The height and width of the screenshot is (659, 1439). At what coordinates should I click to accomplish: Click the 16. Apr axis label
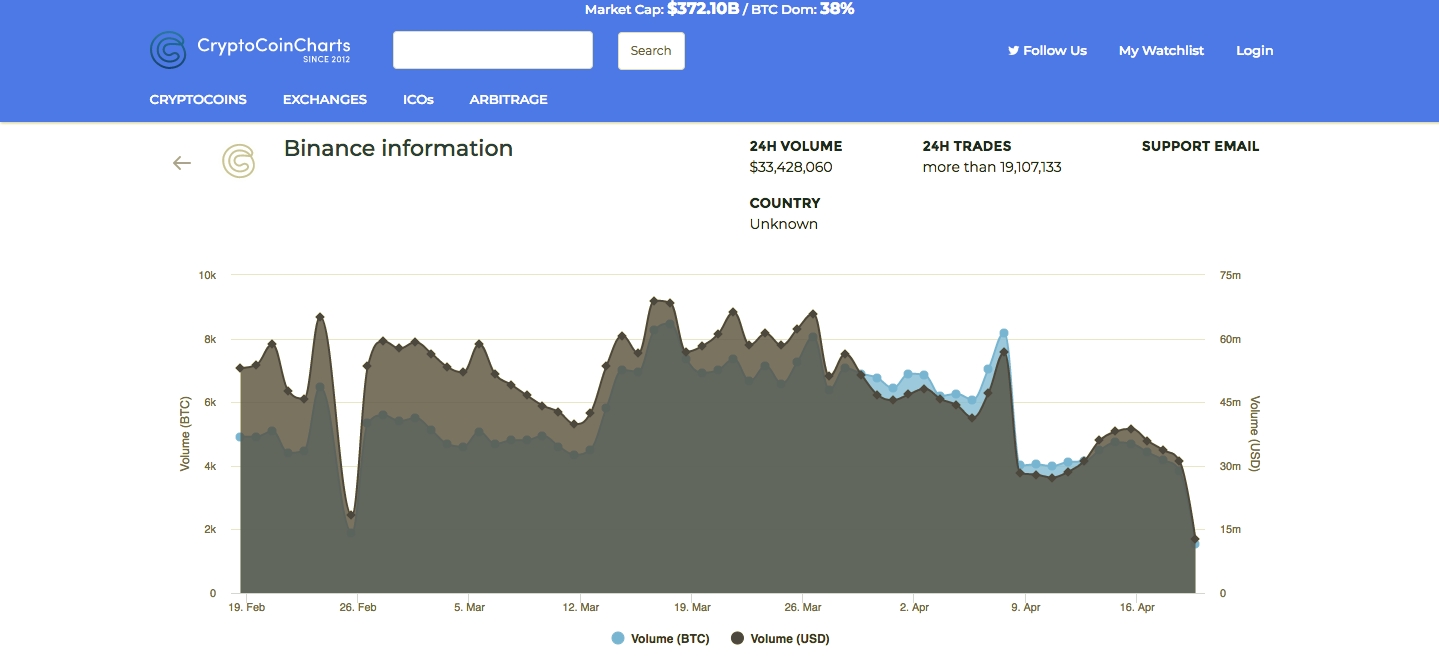click(1138, 607)
